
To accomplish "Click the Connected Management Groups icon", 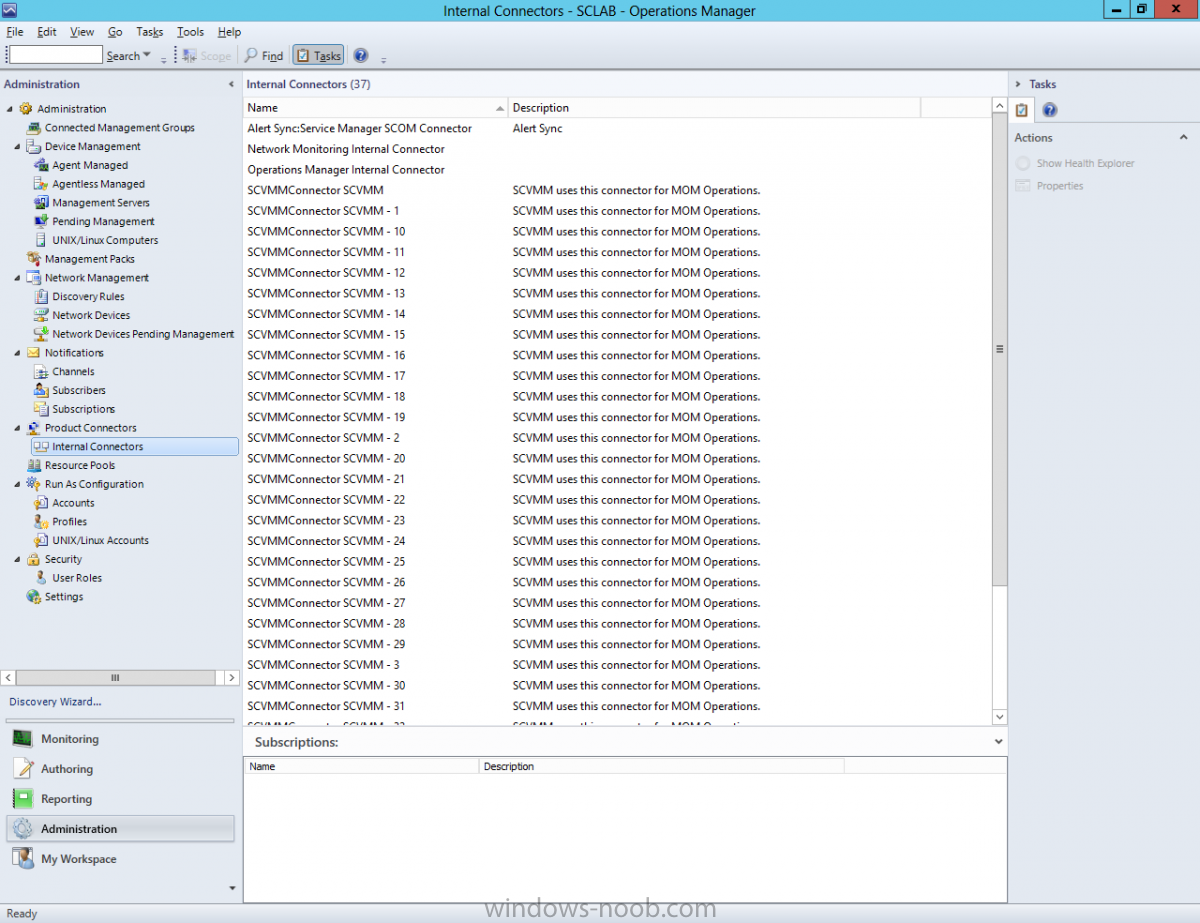I will click(34, 128).
